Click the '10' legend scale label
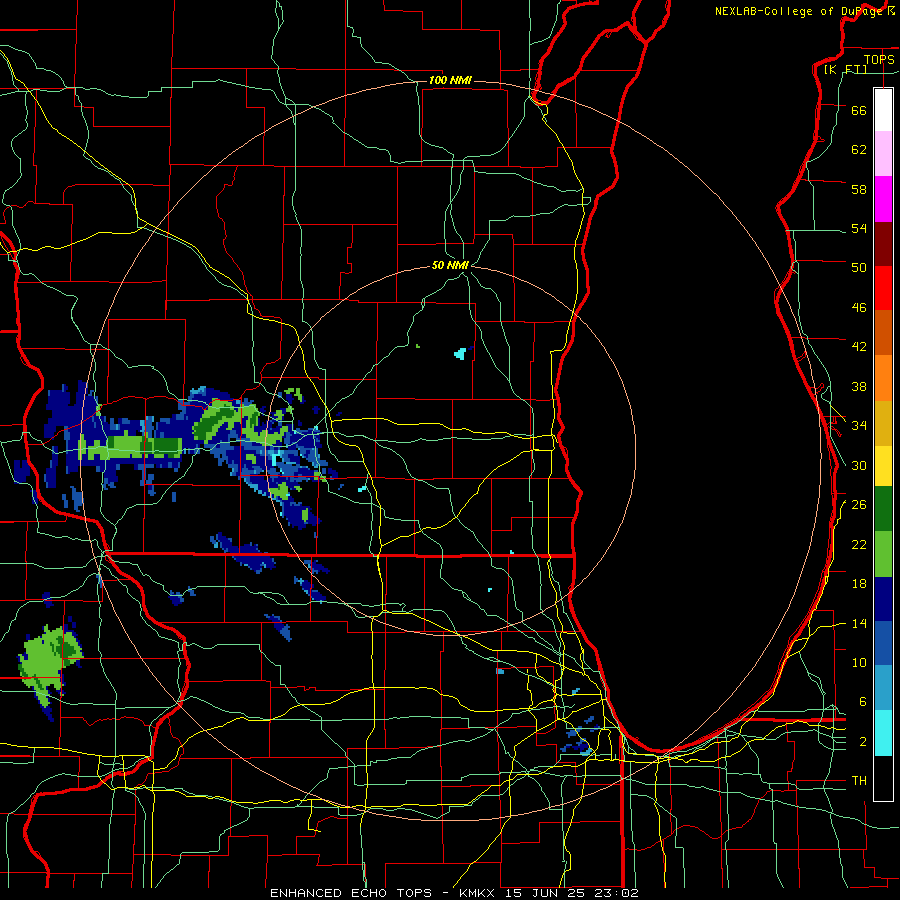 point(859,662)
